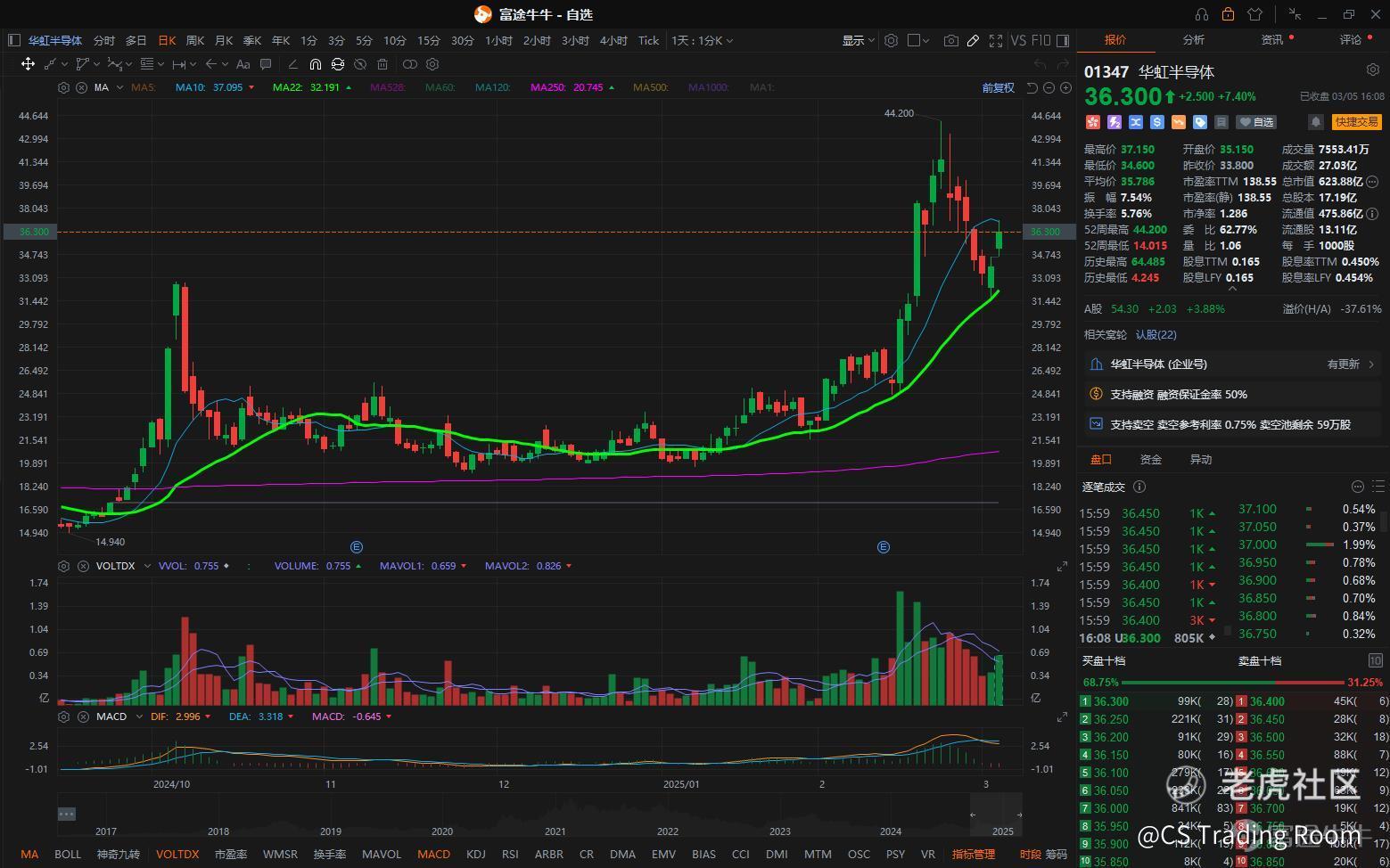This screenshot has width=1390, height=868.
Task: Select the comment bubble annotation tool
Action: (266, 64)
